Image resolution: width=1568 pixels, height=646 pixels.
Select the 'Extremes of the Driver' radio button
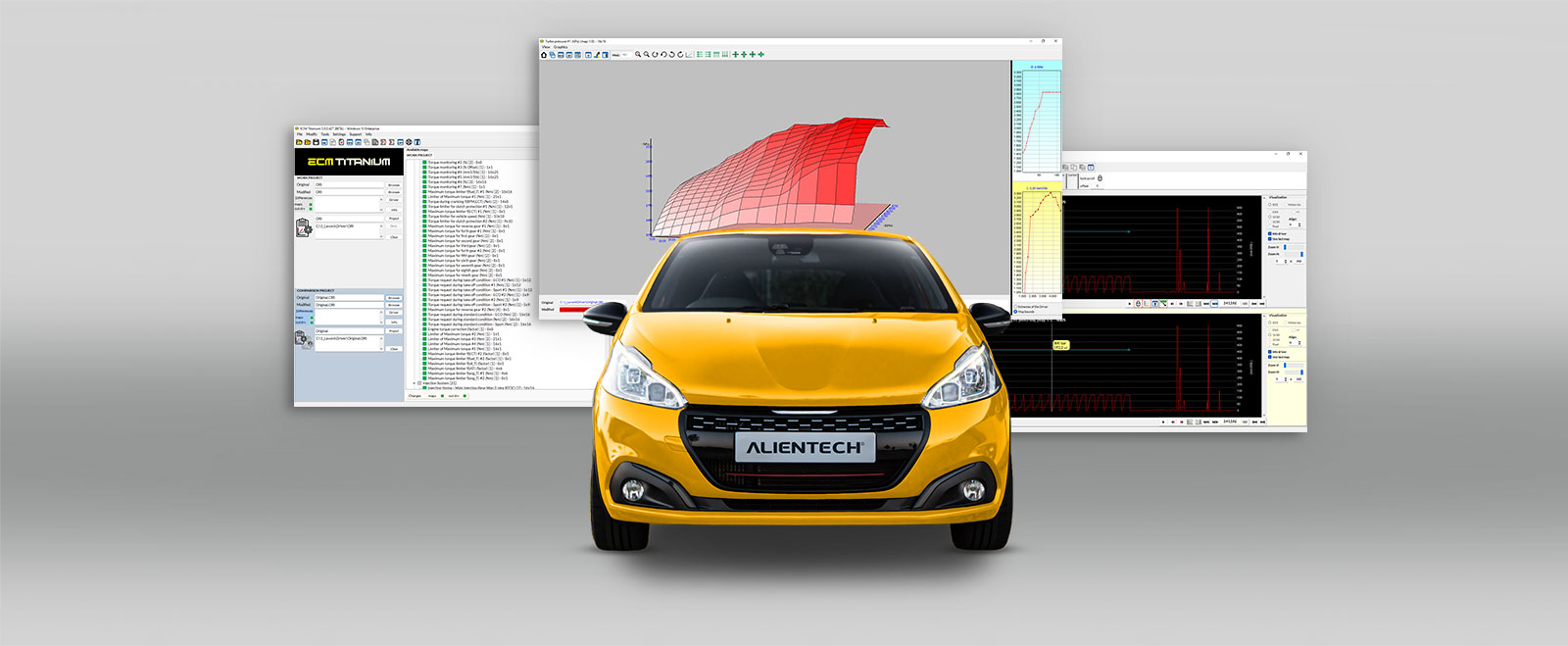point(1014,307)
